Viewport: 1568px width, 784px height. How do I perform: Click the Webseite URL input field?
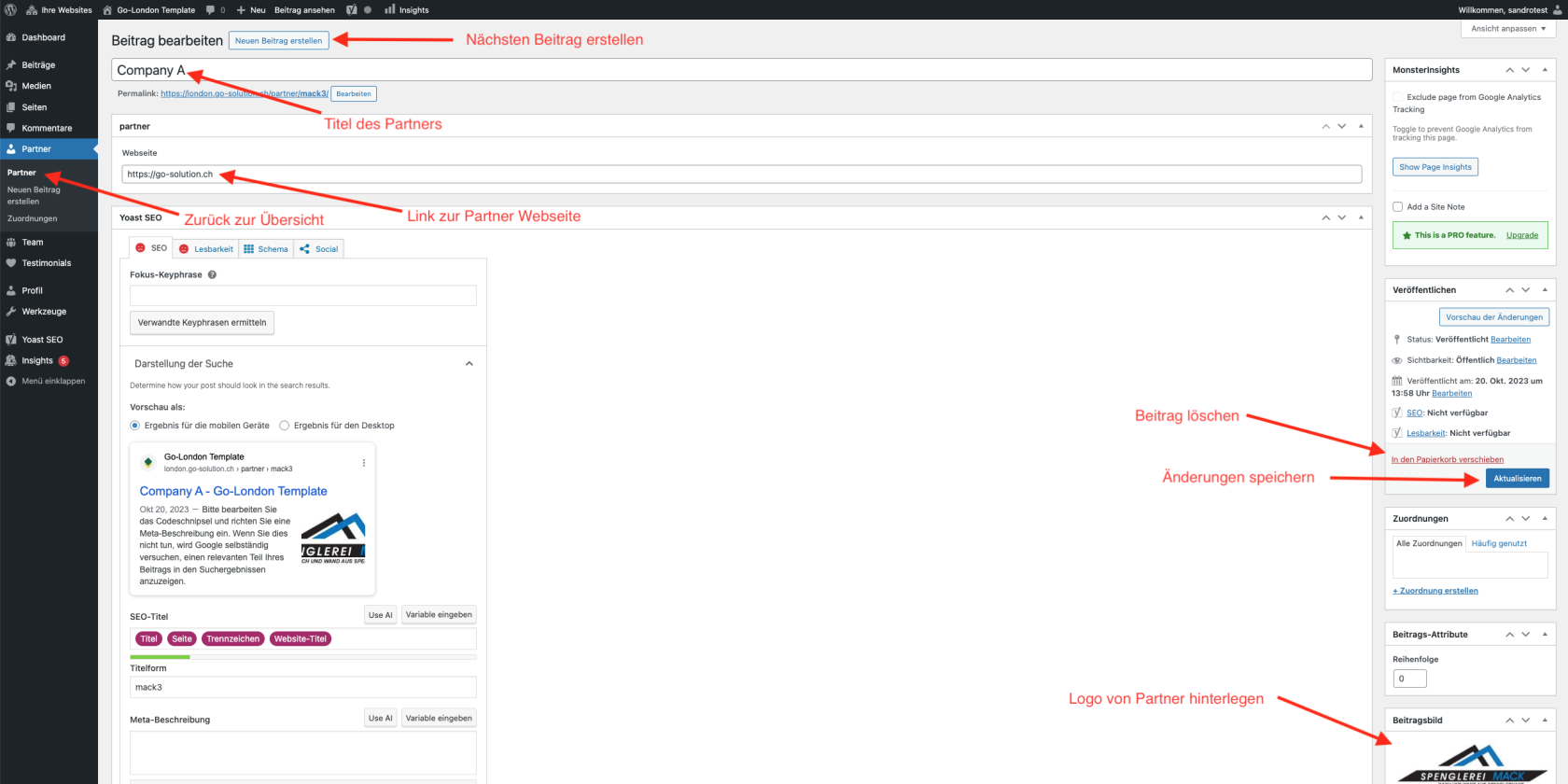click(741, 175)
